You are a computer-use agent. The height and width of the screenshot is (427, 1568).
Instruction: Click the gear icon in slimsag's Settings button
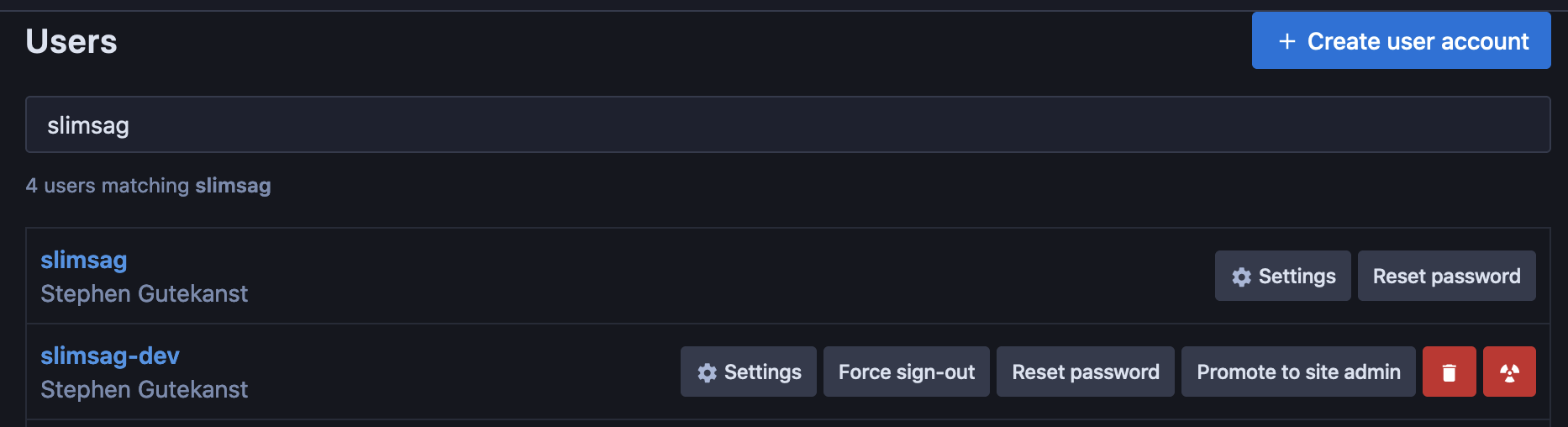pos(1241,277)
